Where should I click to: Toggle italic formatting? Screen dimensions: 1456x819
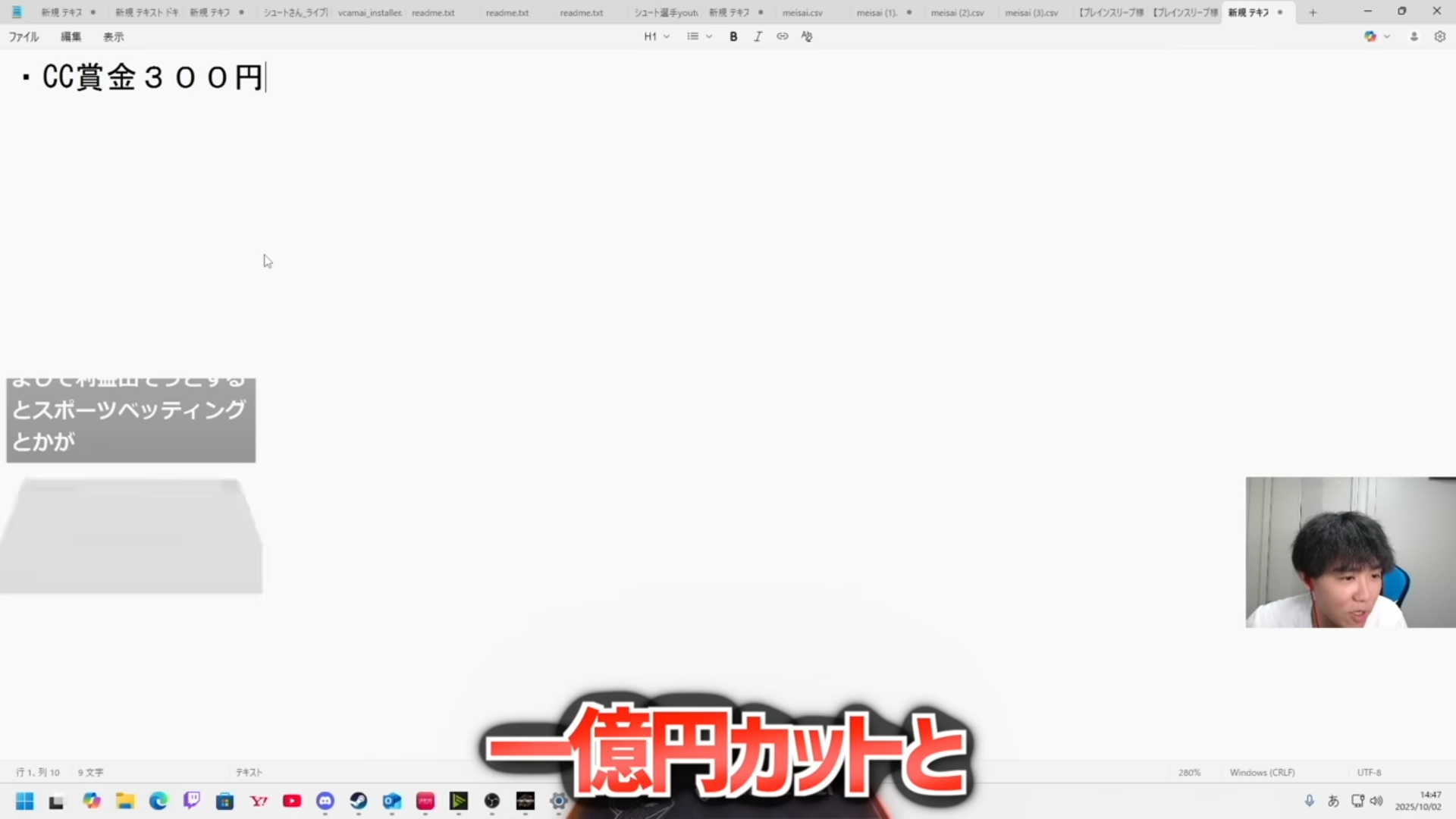758,36
